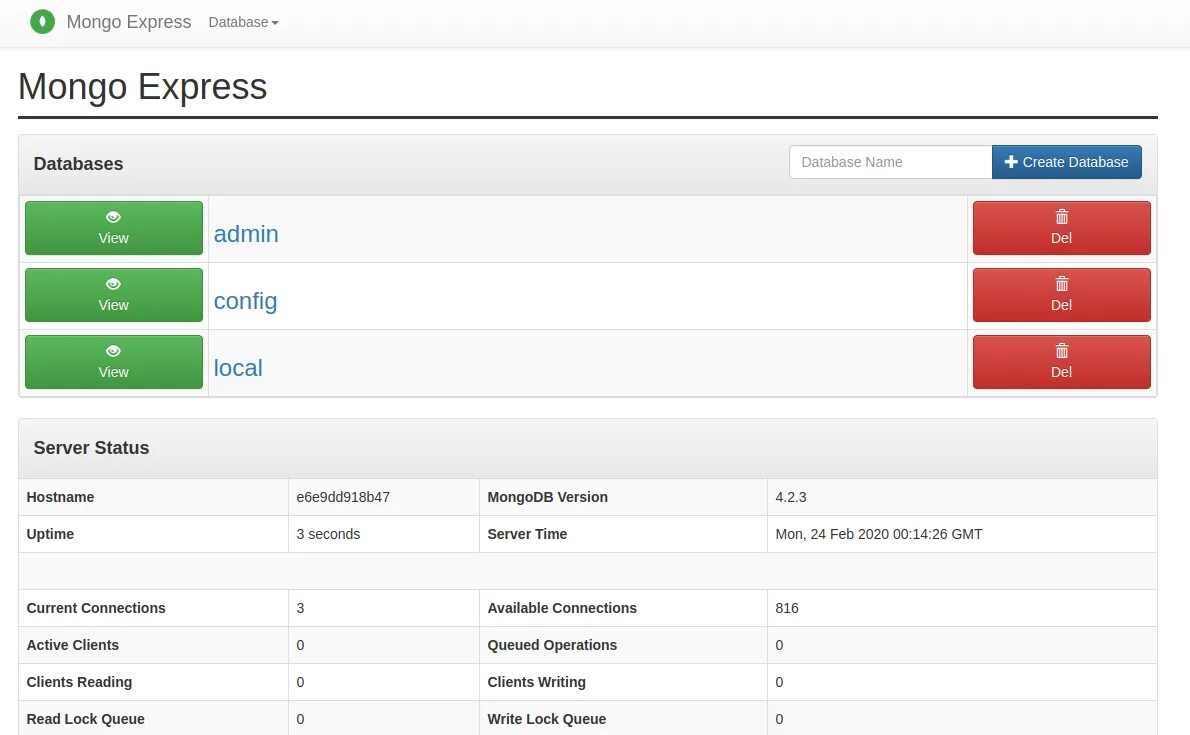This screenshot has height=735, width=1190.
Task: Click the Server Status panel heading
Action: (x=91, y=448)
